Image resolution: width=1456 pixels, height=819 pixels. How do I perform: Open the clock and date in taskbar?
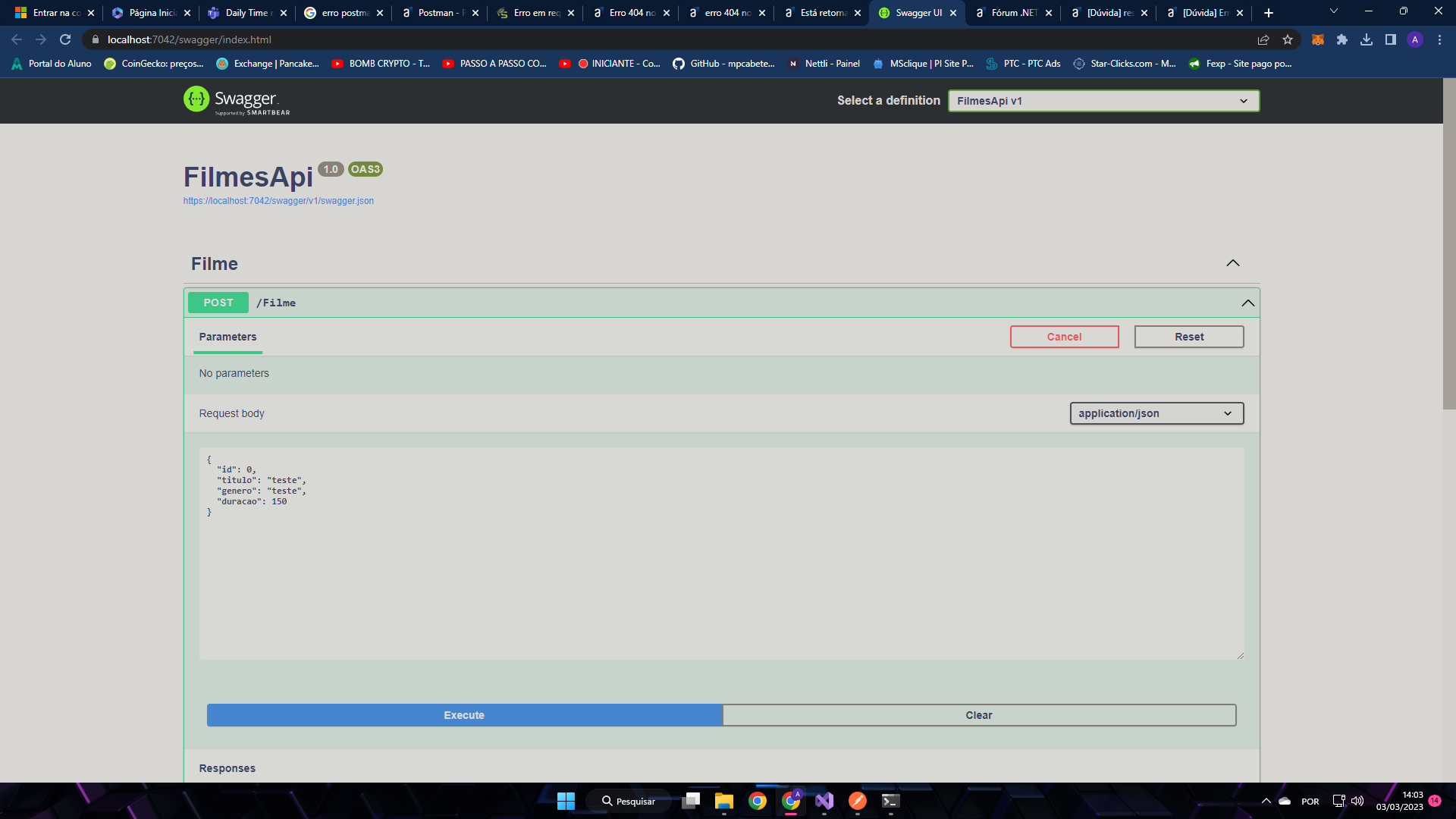[1400, 801]
